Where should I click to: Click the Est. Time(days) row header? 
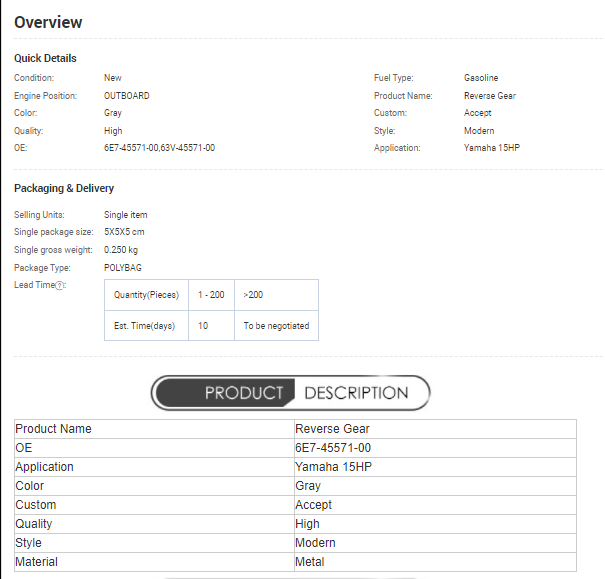[146, 326]
